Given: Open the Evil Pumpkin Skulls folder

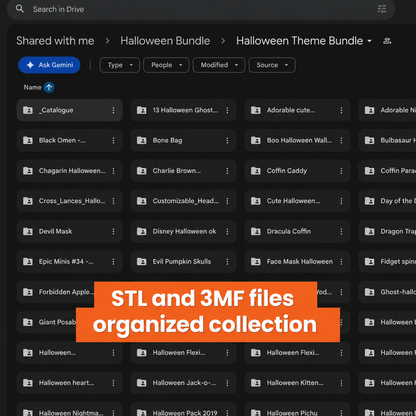Looking at the screenshot, I should point(184,262).
